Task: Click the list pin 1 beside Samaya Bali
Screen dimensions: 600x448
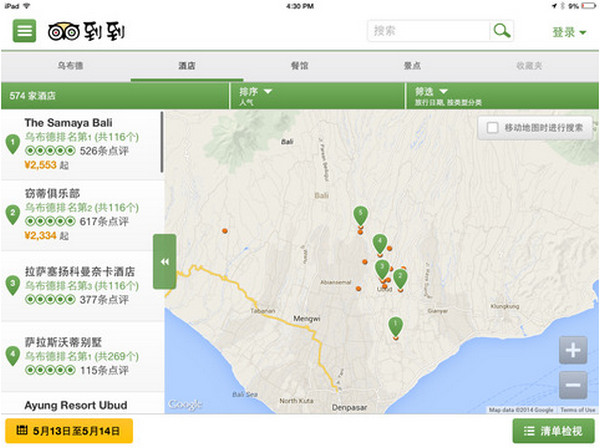Action: coord(13,144)
